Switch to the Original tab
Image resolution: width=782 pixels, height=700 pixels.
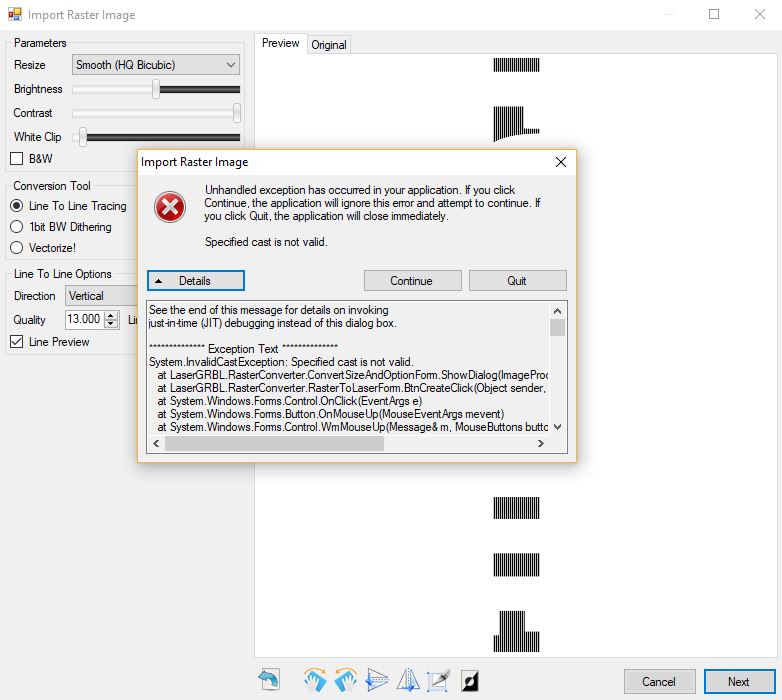pyautogui.click(x=329, y=45)
